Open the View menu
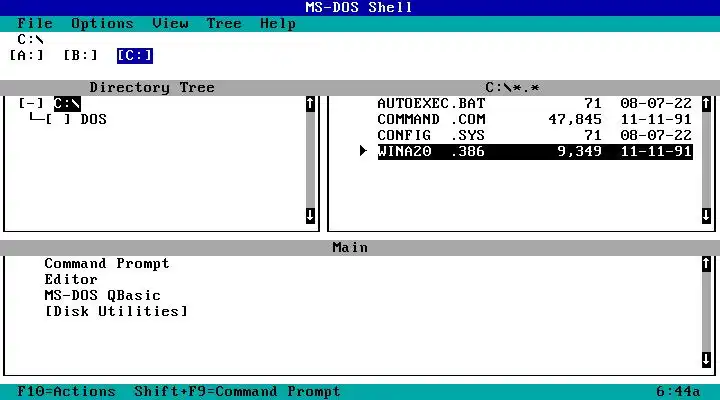720x400 pixels. (170, 23)
